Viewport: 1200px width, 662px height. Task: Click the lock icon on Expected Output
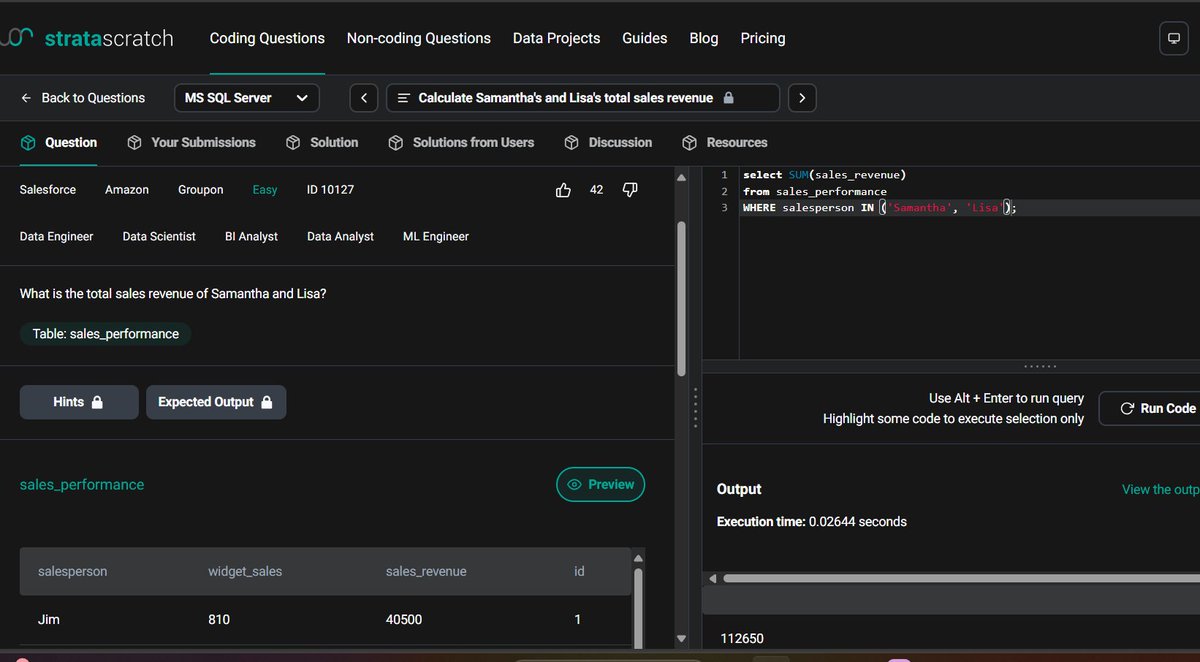coord(266,402)
